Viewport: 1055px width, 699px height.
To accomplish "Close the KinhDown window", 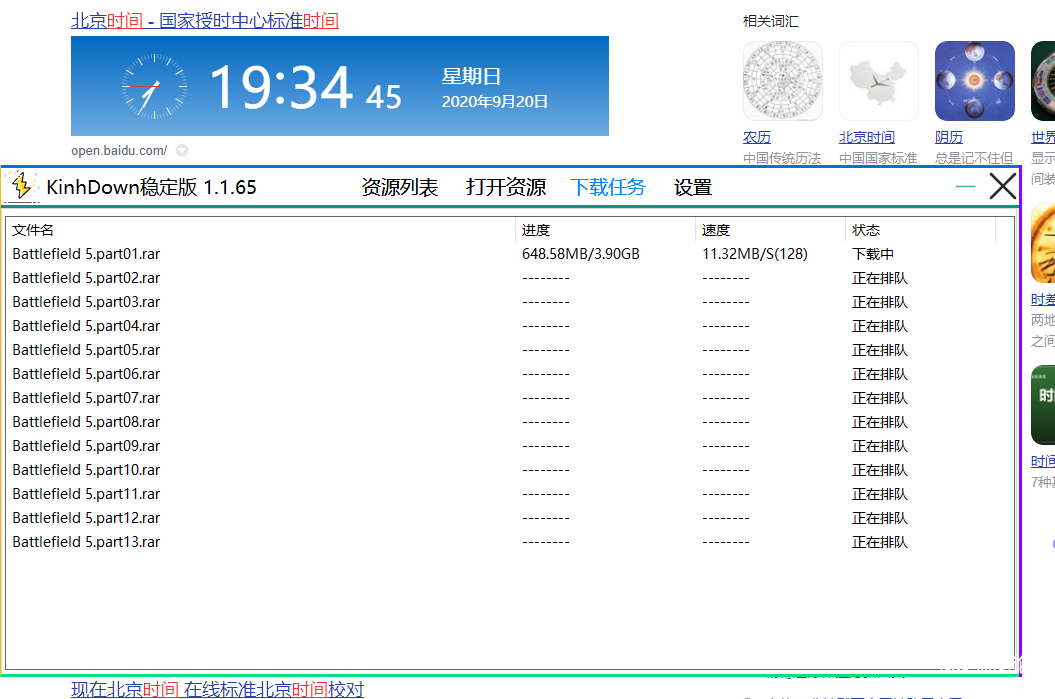I will coord(1002,187).
